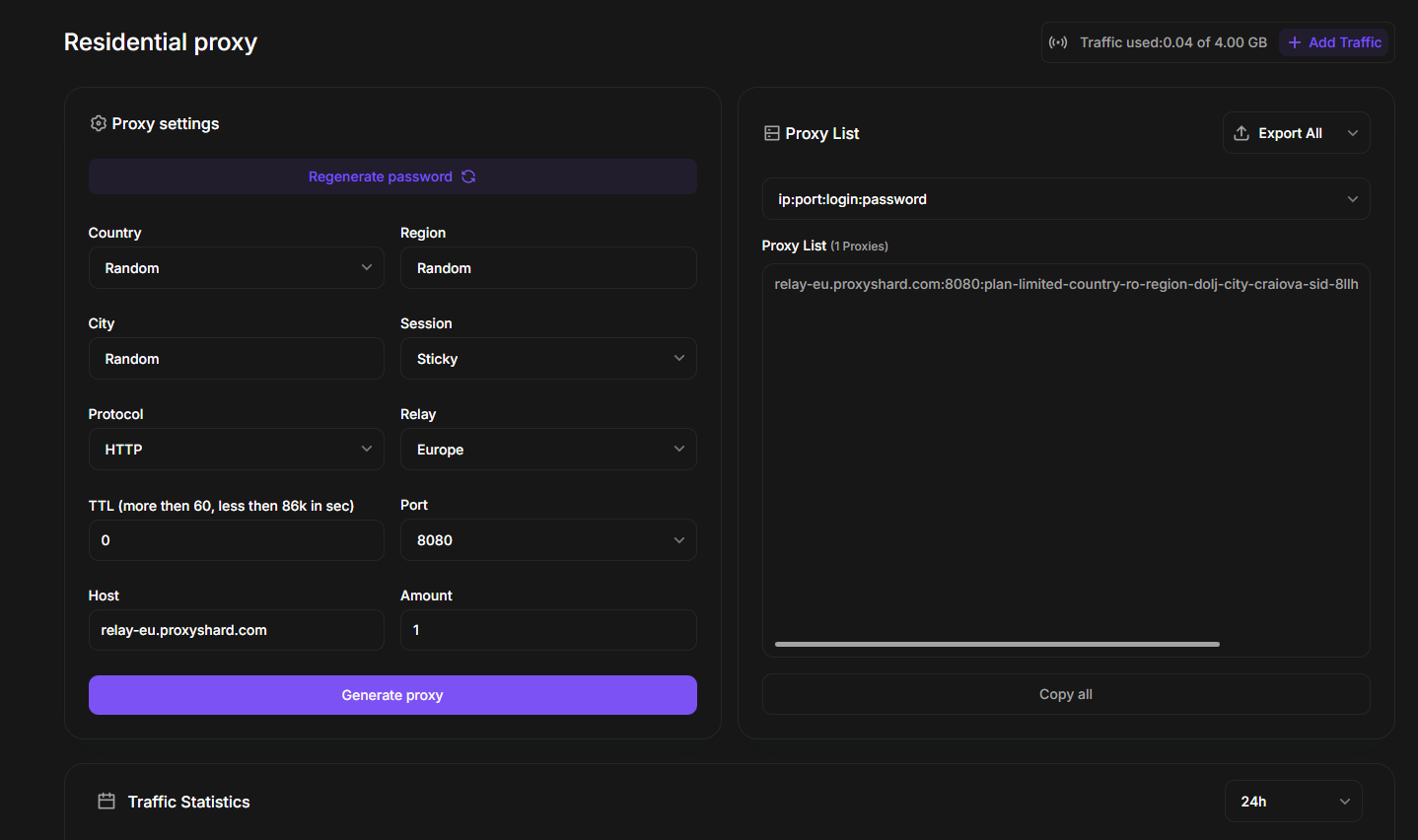
Task: Click the Copy all button
Action: (x=1065, y=694)
